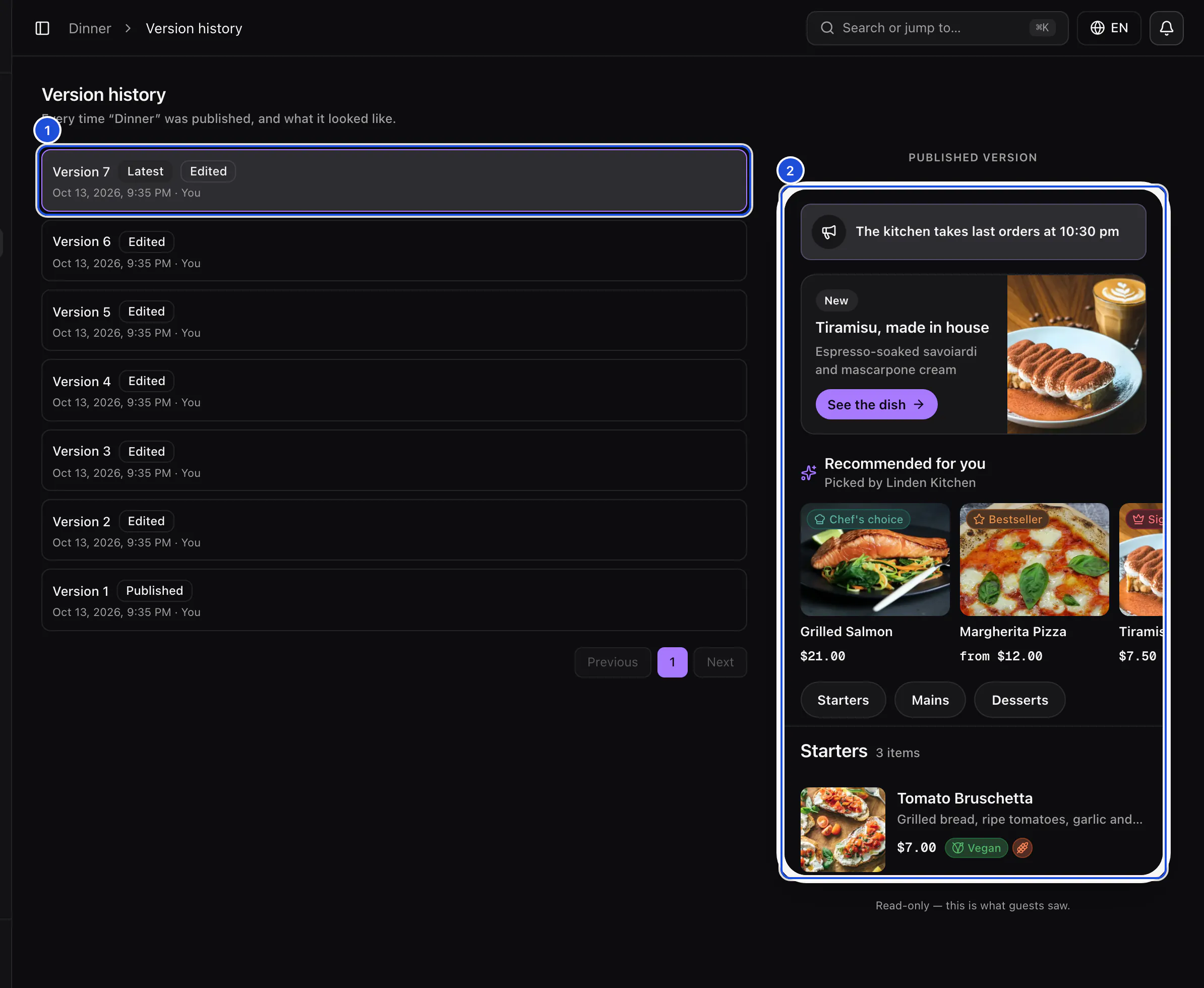Click the star icon in Bestseller badge

point(979,519)
